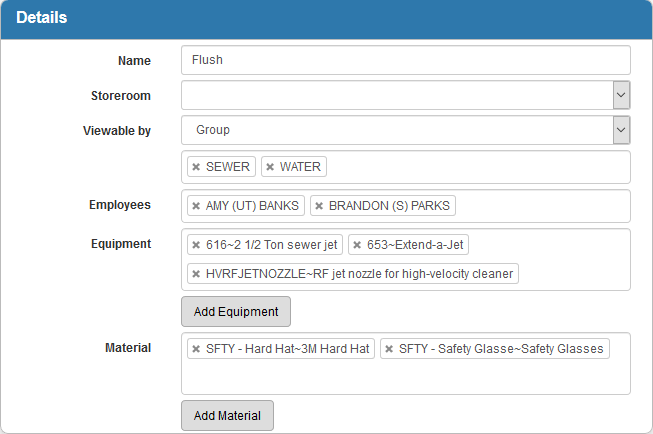Remove the 616~2 1/2 Ton sewer jet equipment
The width and height of the screenshot is (653, 434).
(x=196, y=245)
